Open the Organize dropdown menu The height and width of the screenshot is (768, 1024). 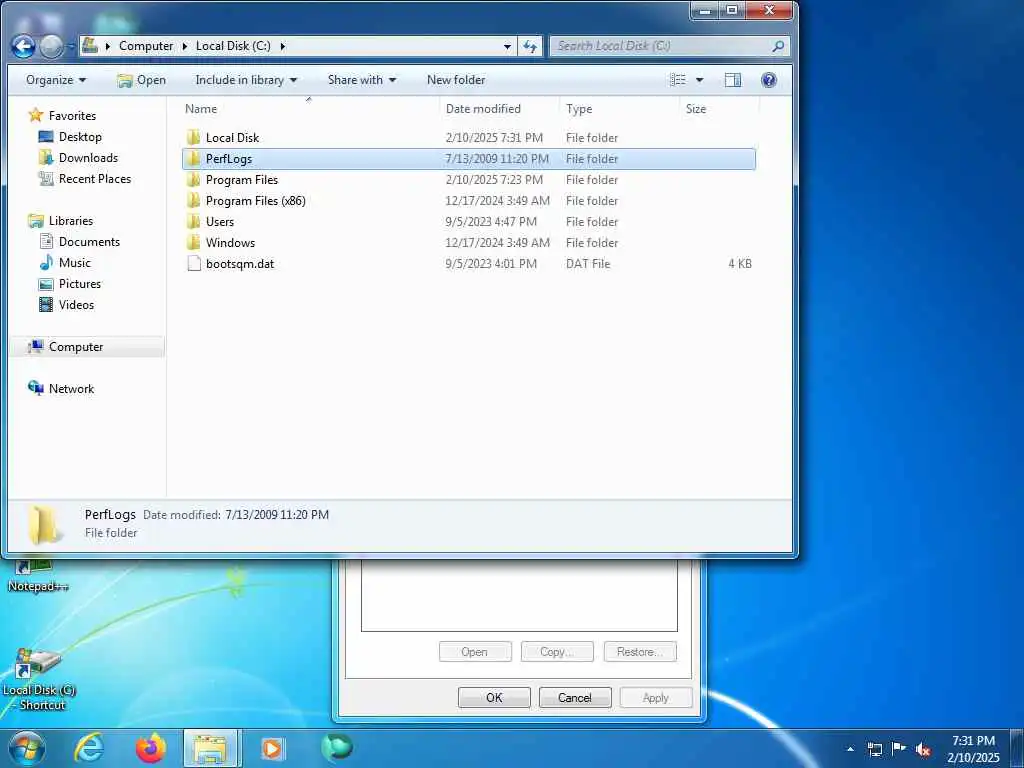tap(56, 80)
